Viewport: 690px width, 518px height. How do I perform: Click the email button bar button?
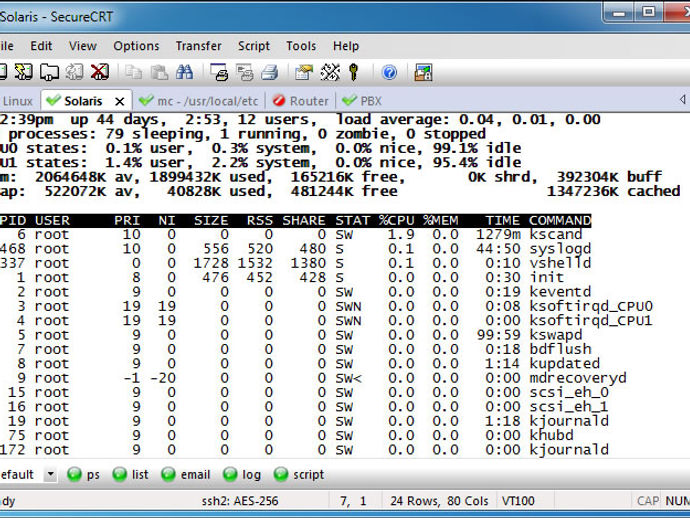[186, 474]
